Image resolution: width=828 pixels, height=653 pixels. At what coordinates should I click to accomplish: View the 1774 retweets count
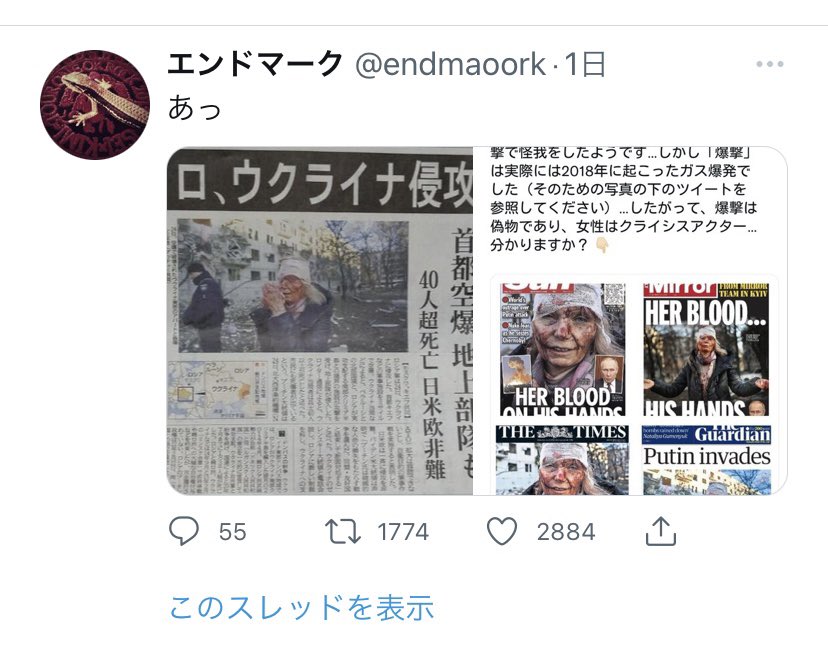403,532
